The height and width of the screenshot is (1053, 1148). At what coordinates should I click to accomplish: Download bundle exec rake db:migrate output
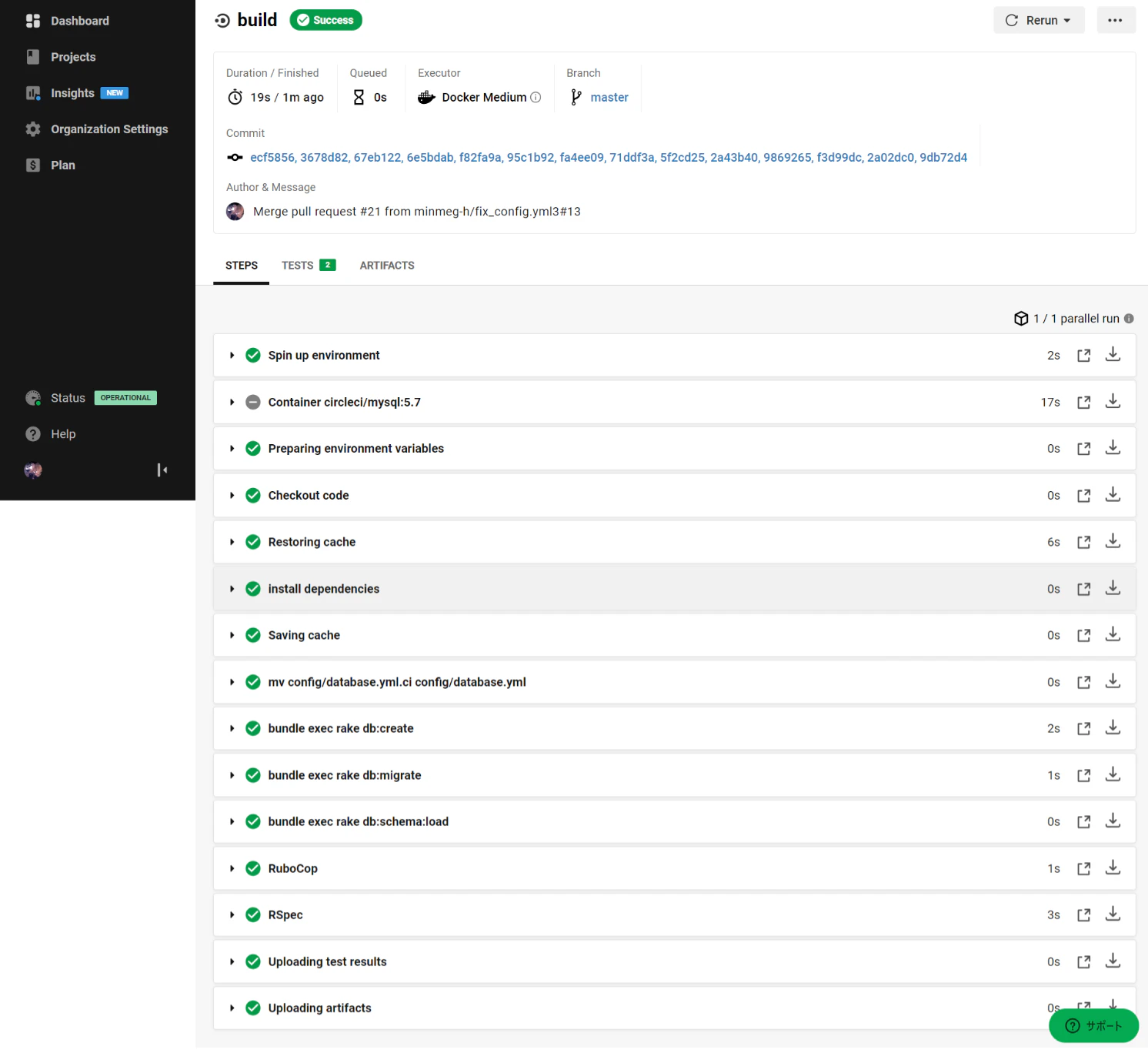(1113, 775)
